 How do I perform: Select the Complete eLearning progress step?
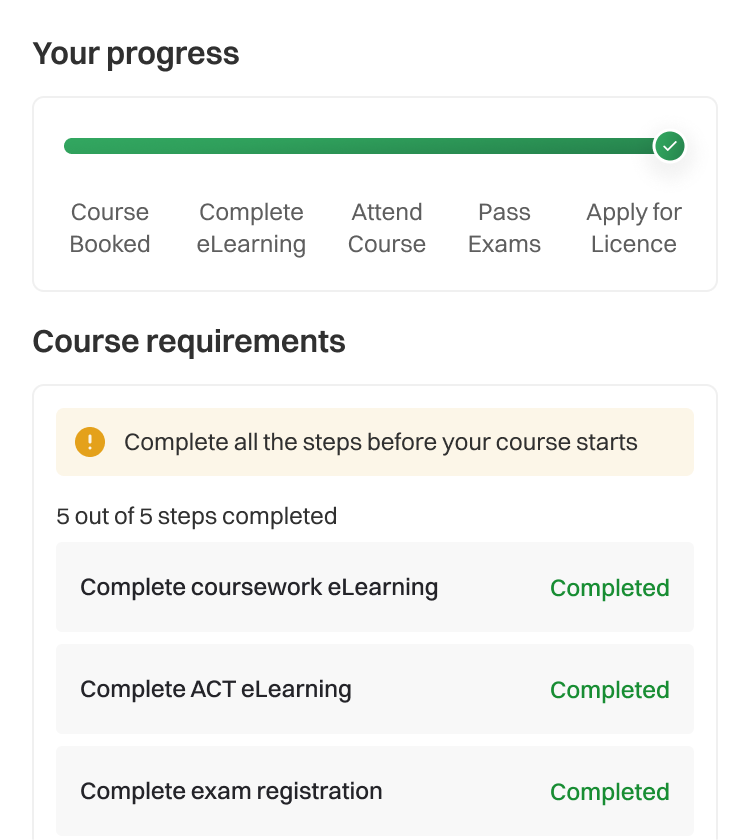click(x=251, y=228)
